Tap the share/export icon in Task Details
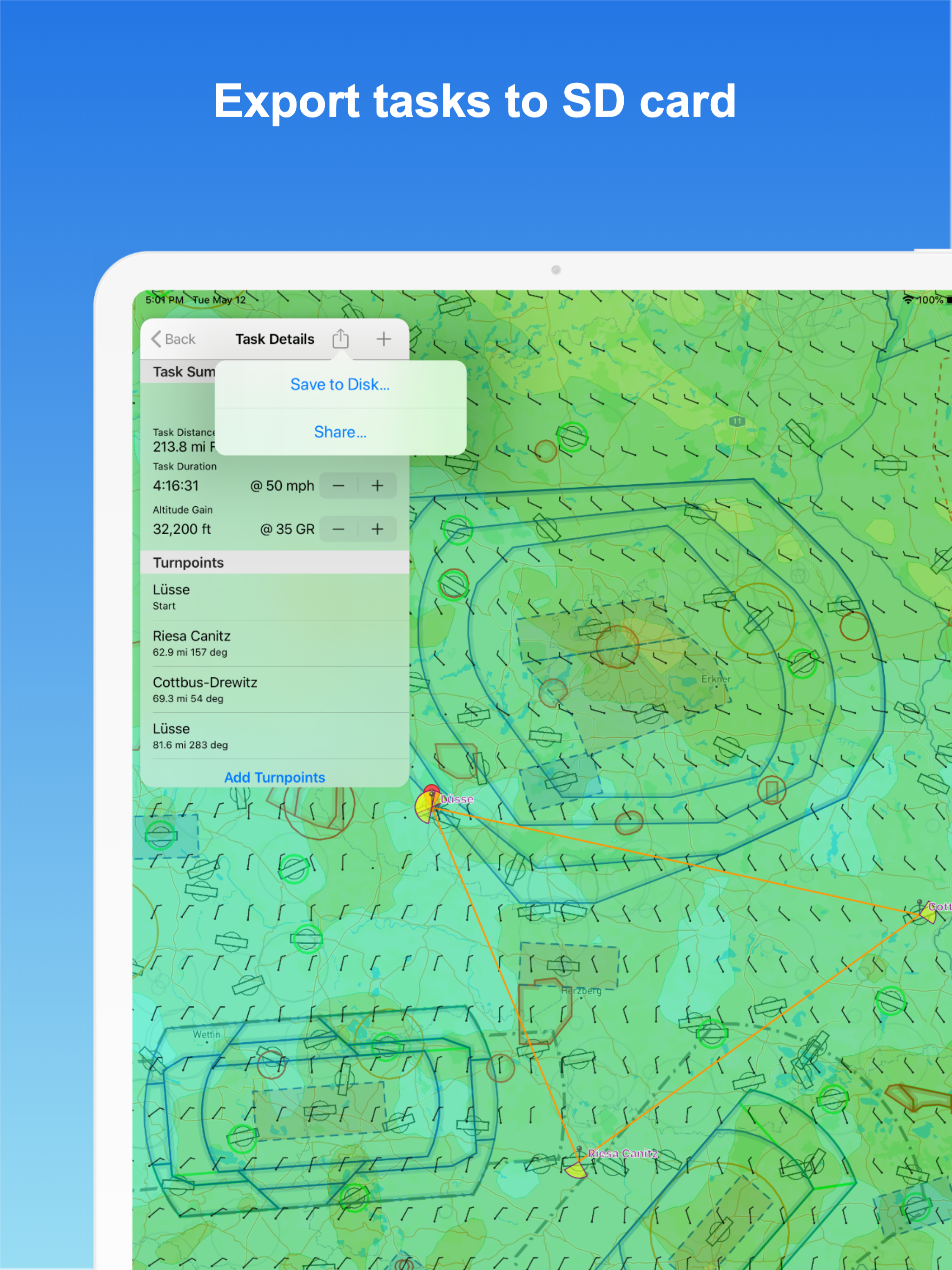Image resolution: width=952 pixels, height=1270 pixels. click(340, 339)
